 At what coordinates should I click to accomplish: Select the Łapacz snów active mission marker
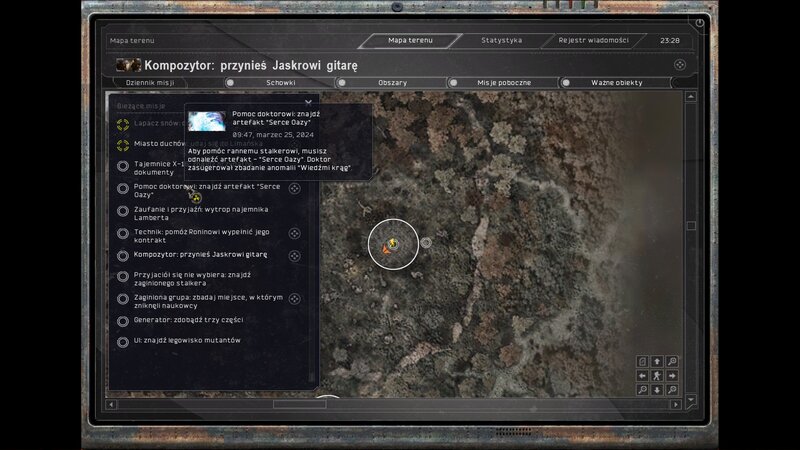tap(122, 124)
